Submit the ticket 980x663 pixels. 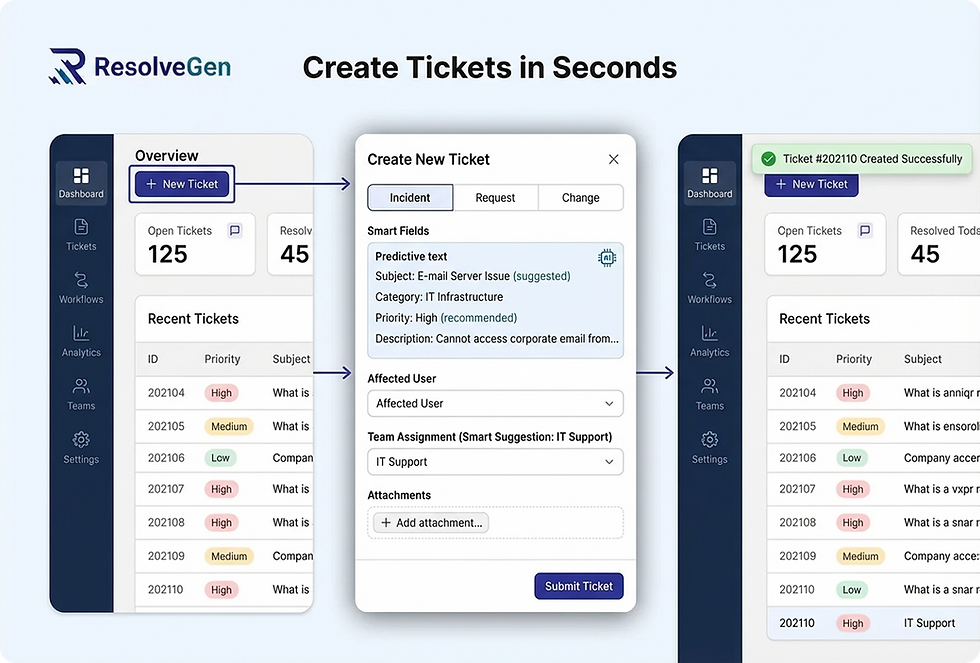click(579, 586)
